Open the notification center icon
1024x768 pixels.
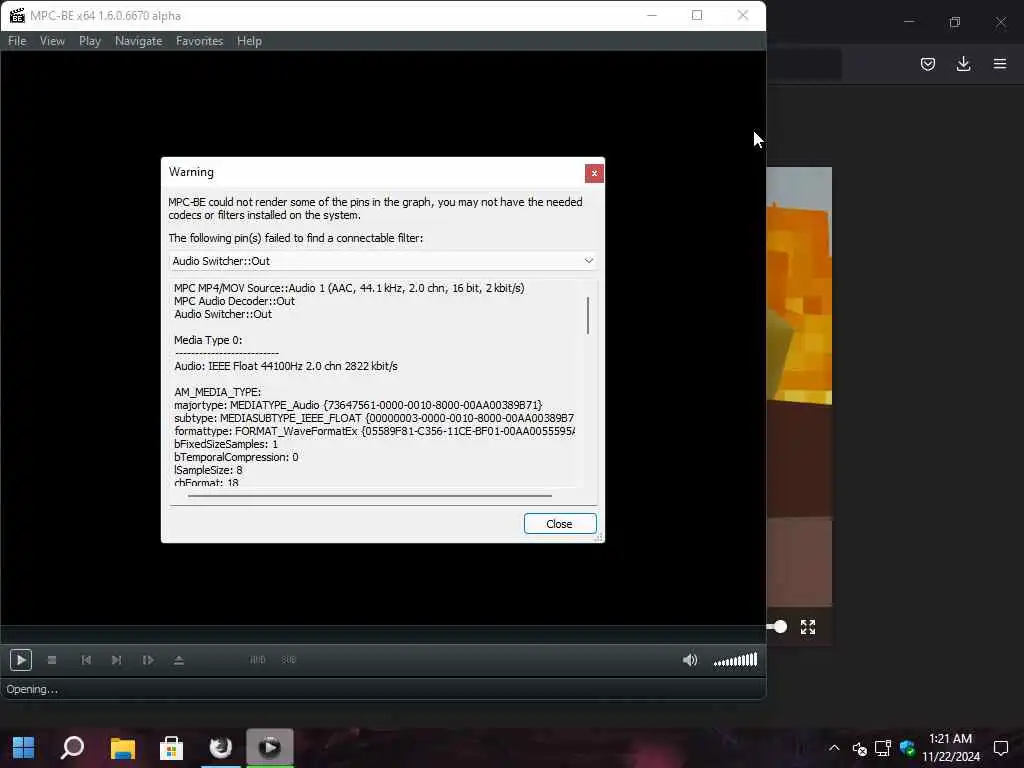click(1000, 748)
